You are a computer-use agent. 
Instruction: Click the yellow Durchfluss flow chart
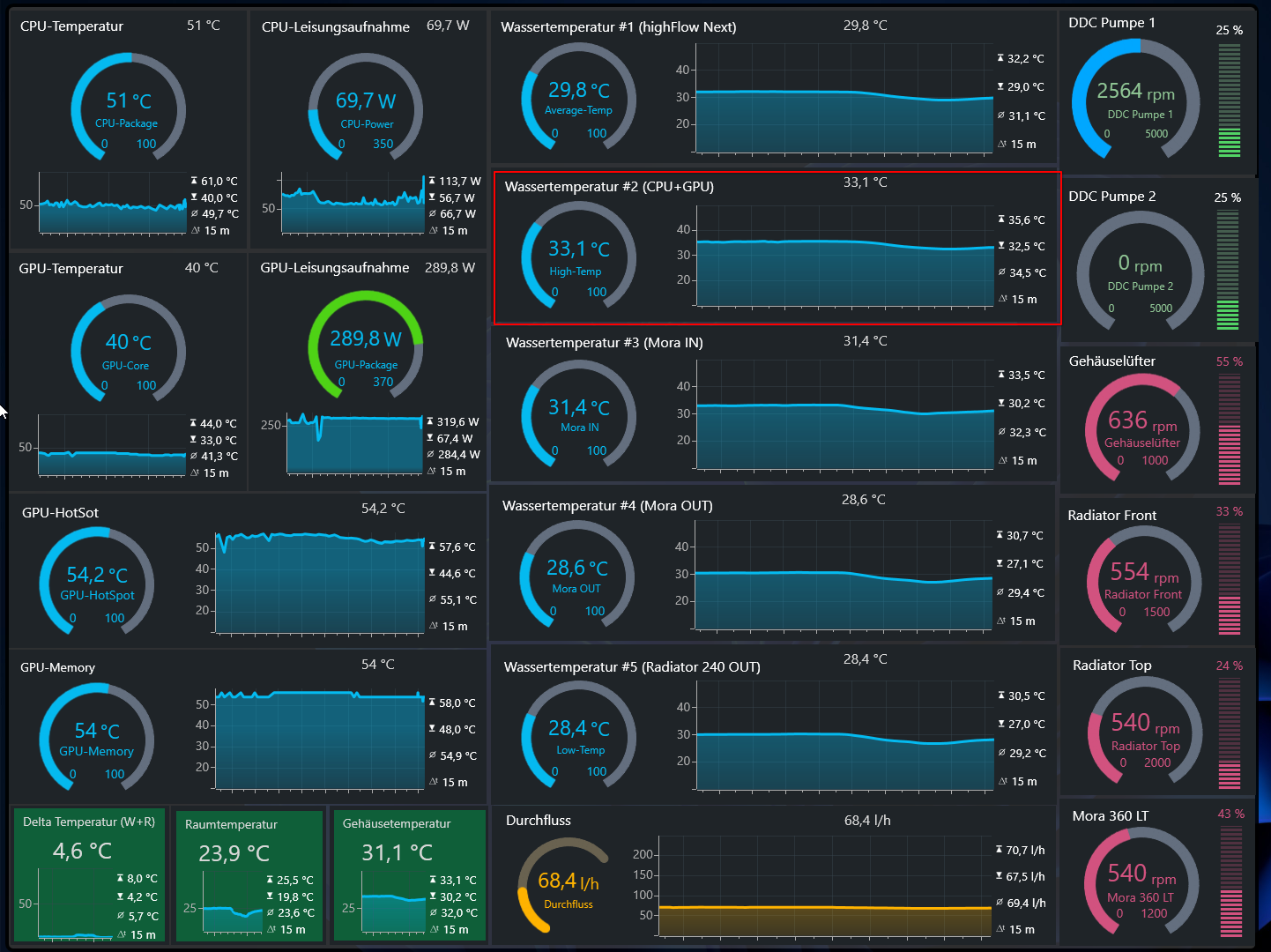(x=825, y=886)
